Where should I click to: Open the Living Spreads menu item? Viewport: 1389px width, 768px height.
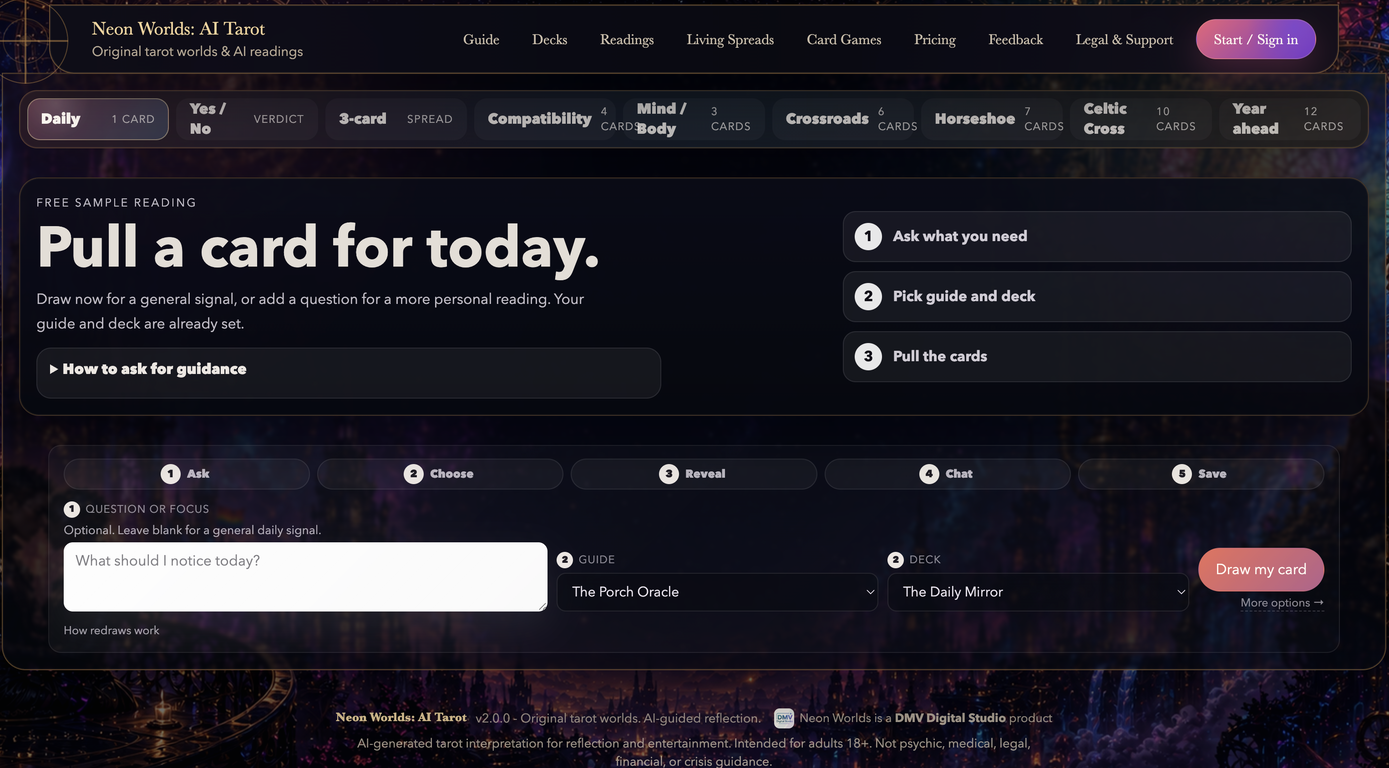click(730, 40)
